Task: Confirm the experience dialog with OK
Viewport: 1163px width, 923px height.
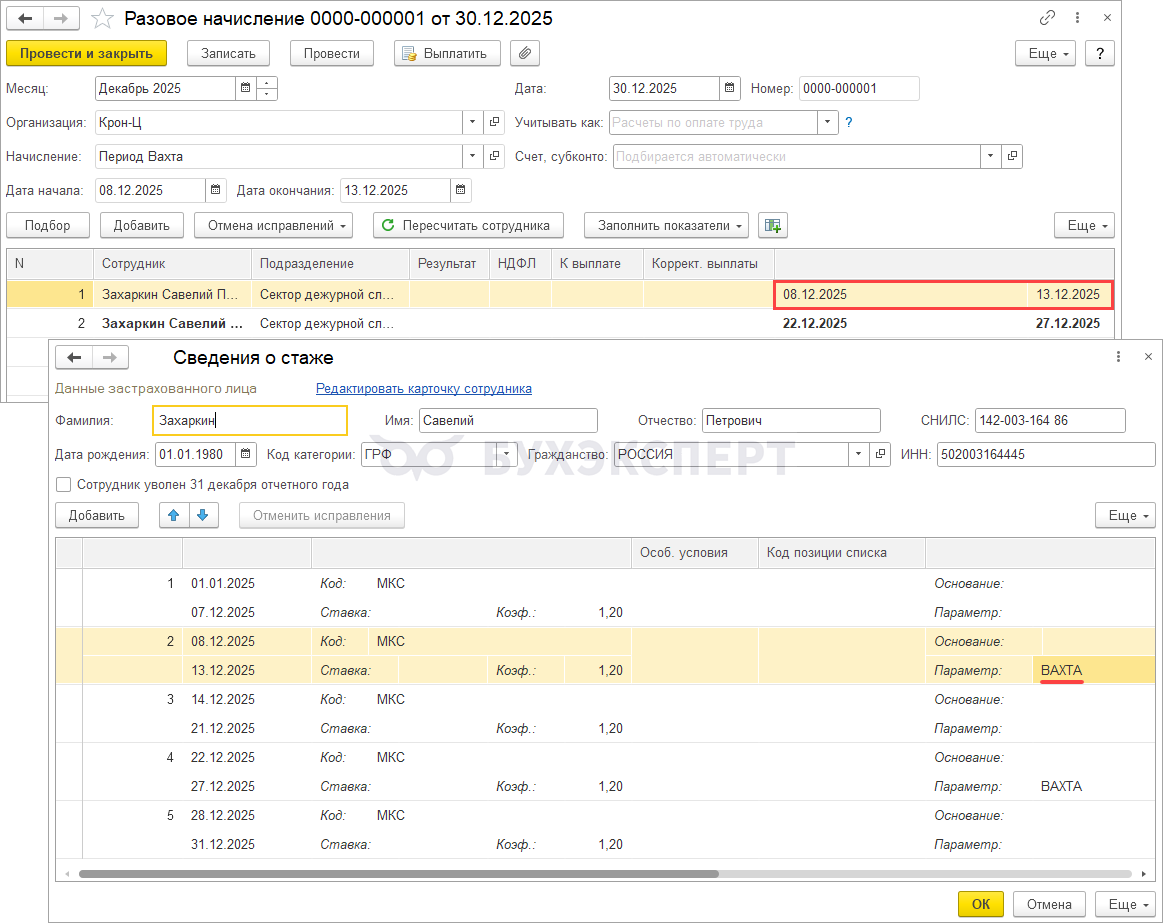Action: tap(980, 904)
